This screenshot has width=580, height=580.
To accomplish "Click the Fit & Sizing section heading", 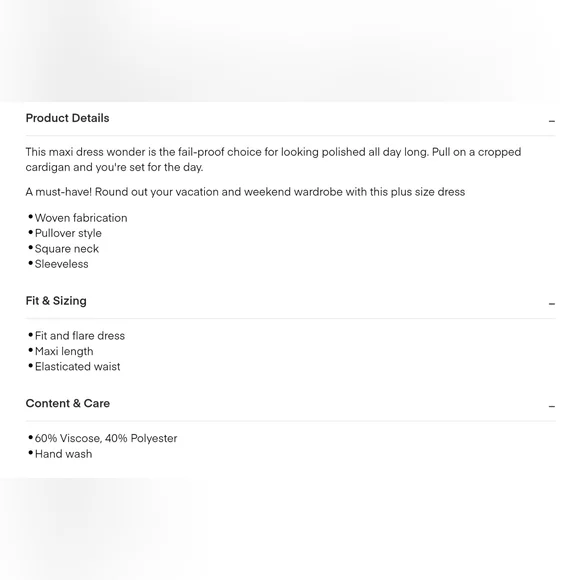I will [x=56, y=301].
